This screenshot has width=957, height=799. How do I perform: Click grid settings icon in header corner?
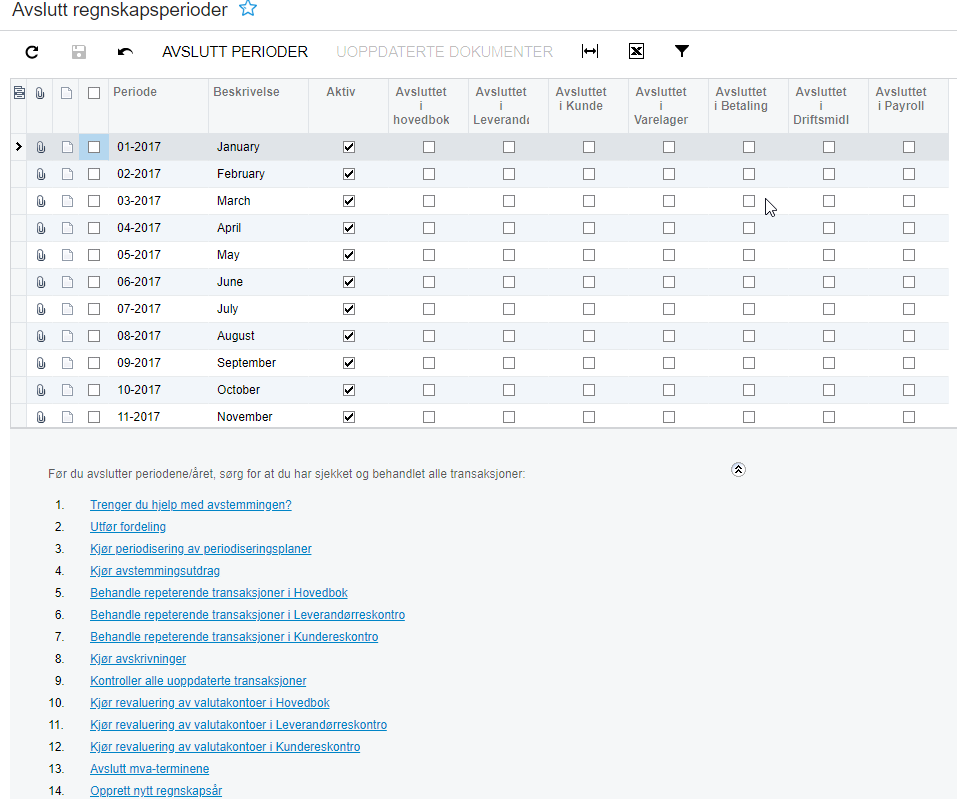pyautogui.click(x=20, y=92)
